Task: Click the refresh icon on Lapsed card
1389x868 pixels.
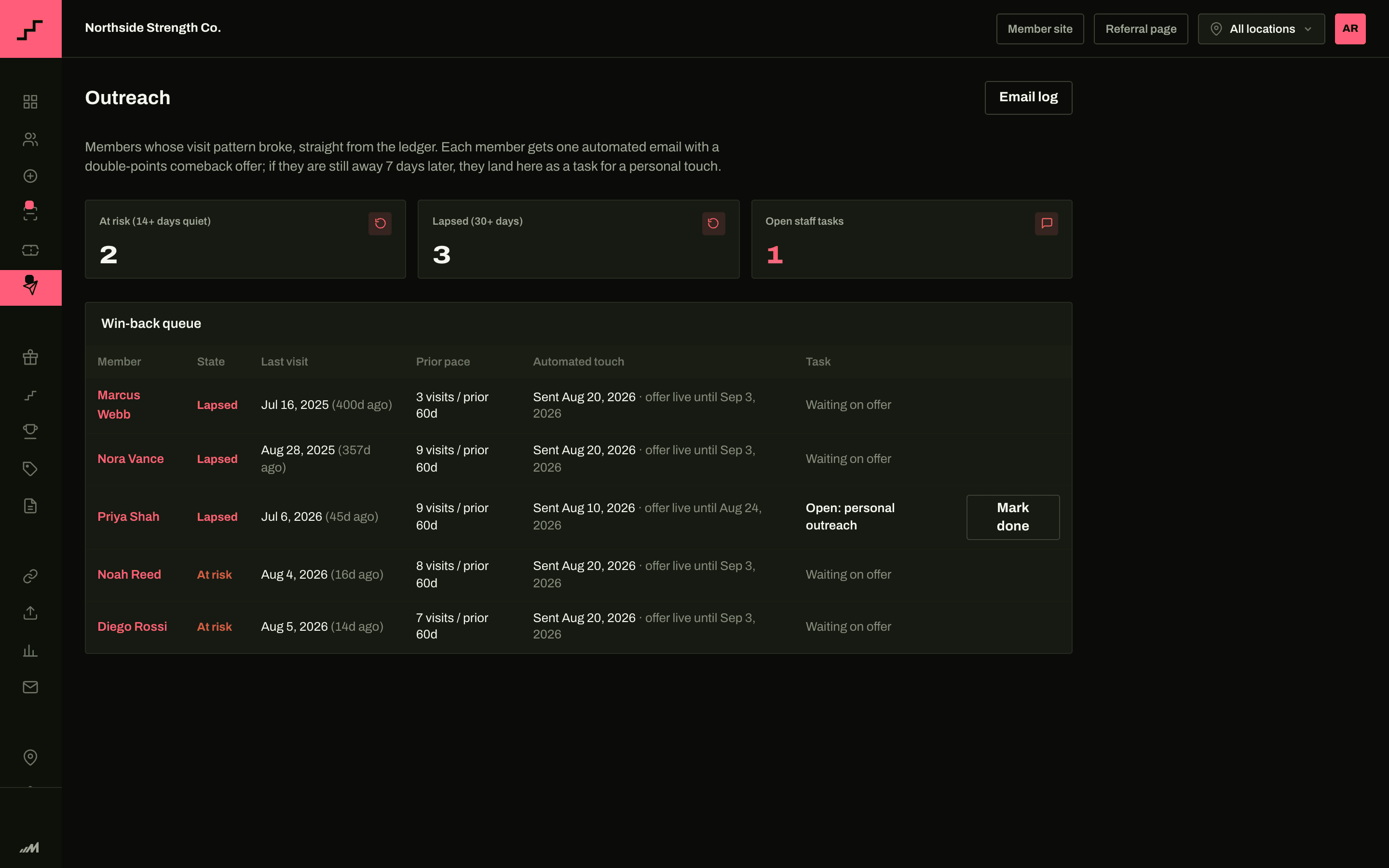Action: point(713,223)
